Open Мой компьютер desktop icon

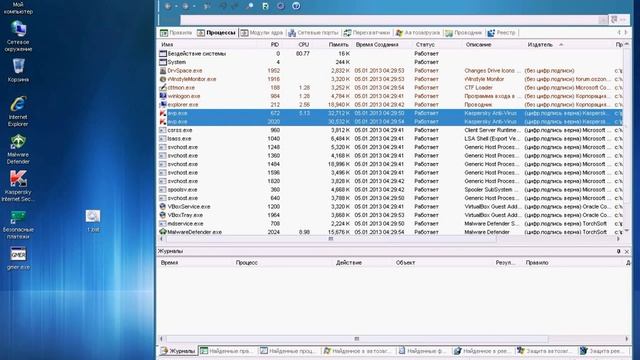point(18,8)
